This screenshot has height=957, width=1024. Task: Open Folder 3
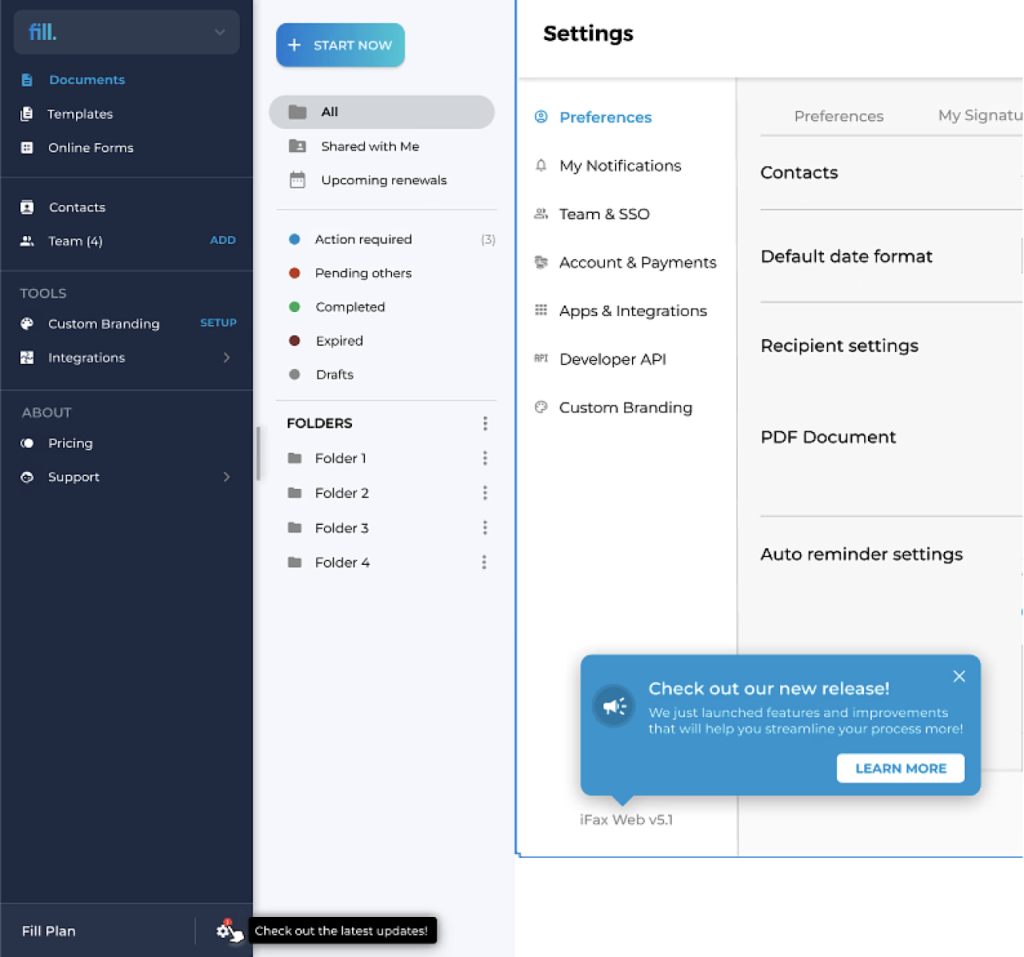coord(342,528)
